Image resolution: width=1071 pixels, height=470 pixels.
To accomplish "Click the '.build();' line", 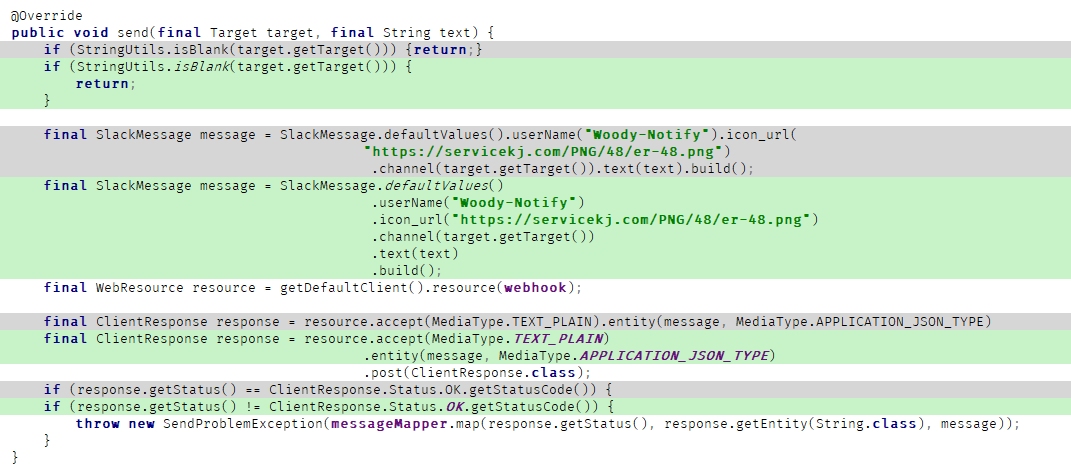I will [x=406, y=271].
